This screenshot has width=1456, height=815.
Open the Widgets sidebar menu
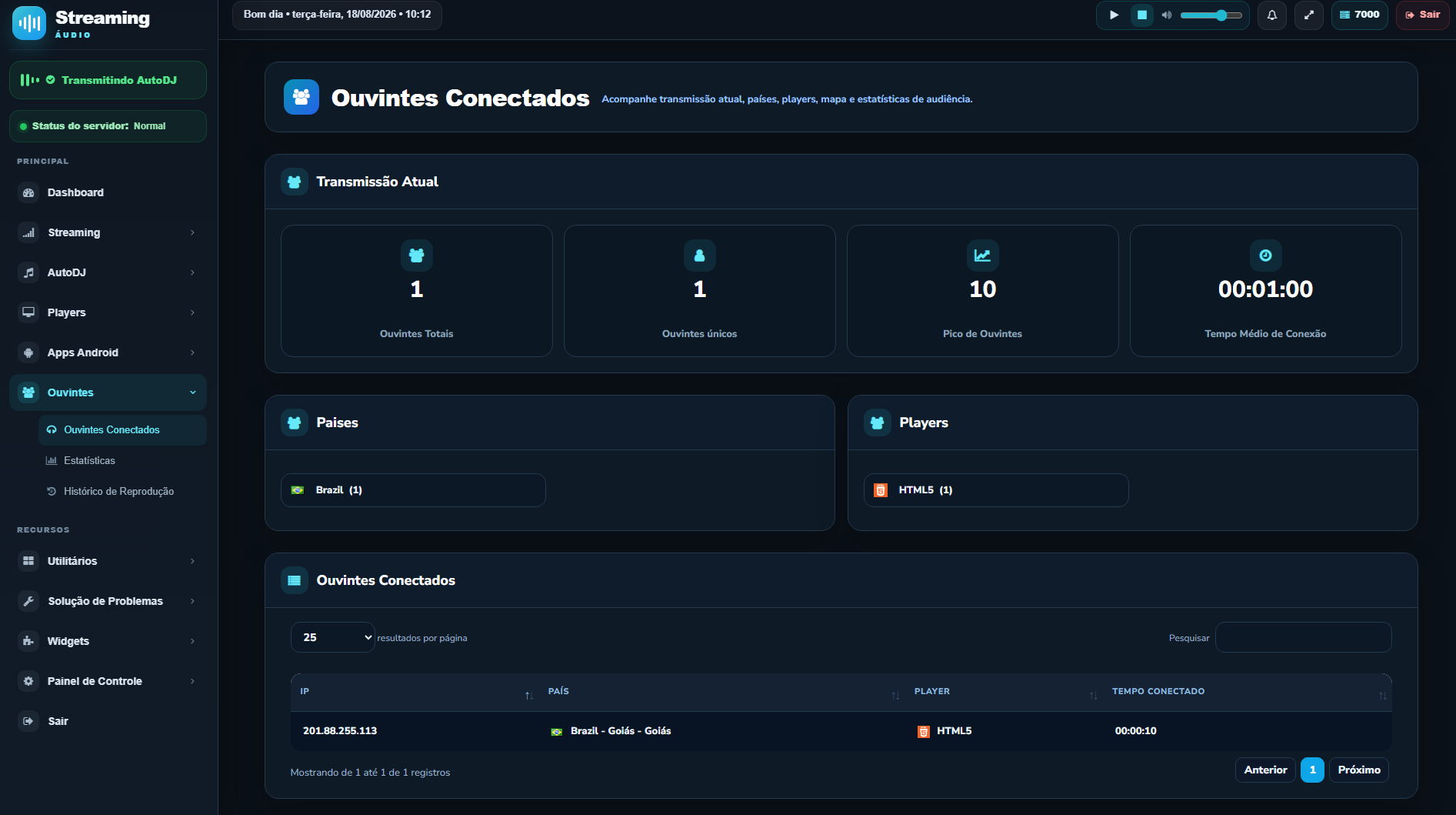click(x=108, y=641)
